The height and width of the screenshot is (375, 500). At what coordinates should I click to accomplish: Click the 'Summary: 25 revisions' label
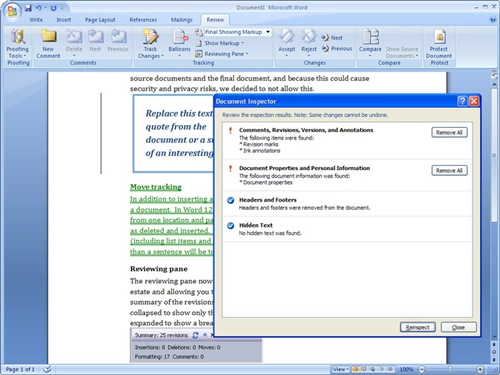tap(161, 335)
